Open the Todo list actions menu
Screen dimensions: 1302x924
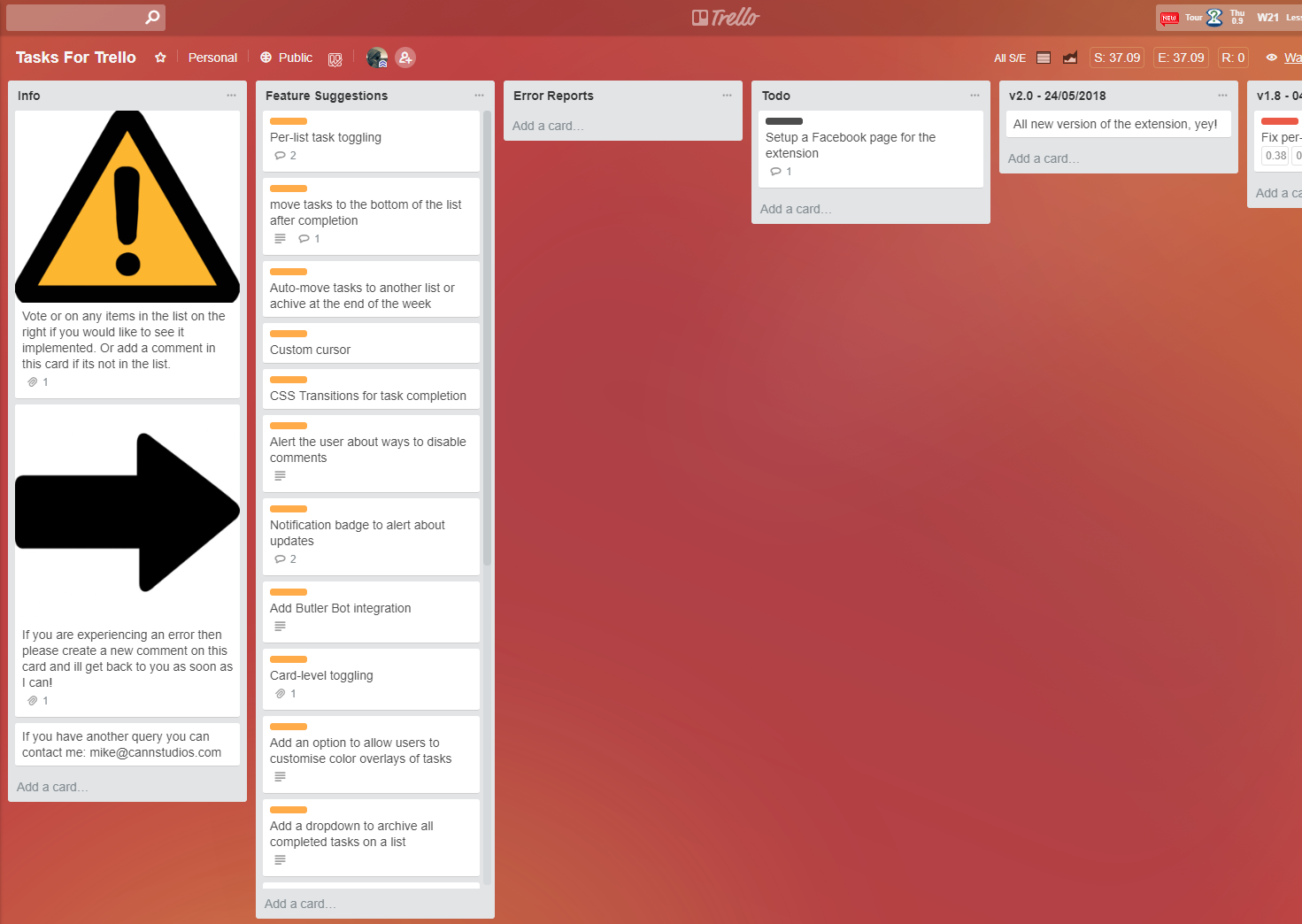tap(975, 96)
